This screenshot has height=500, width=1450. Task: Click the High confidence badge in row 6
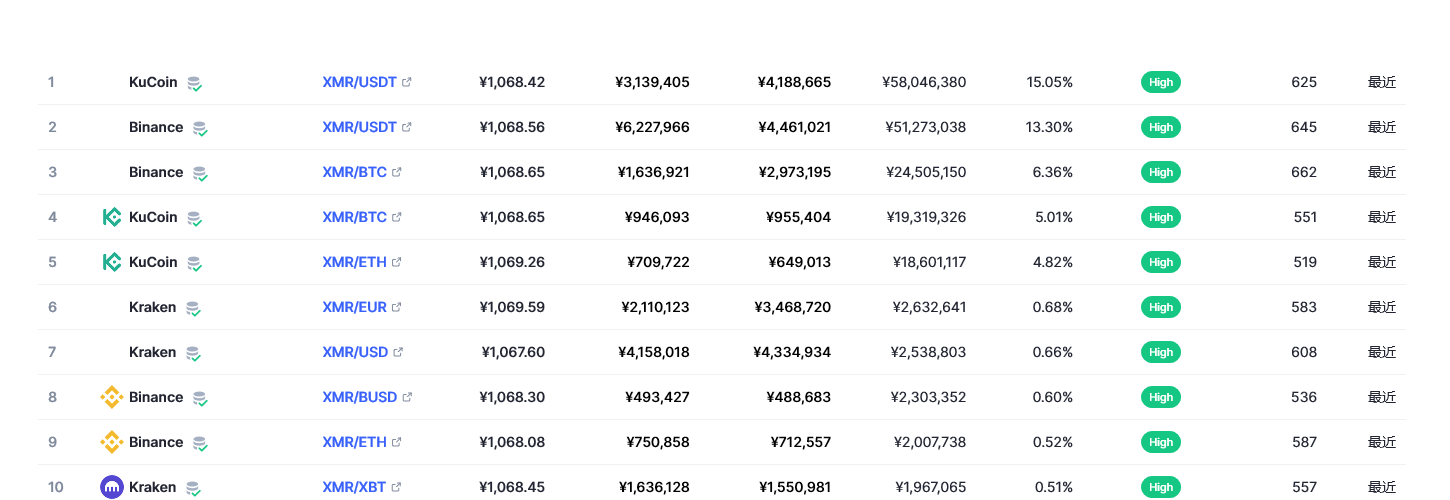(x=1161, y=307)
